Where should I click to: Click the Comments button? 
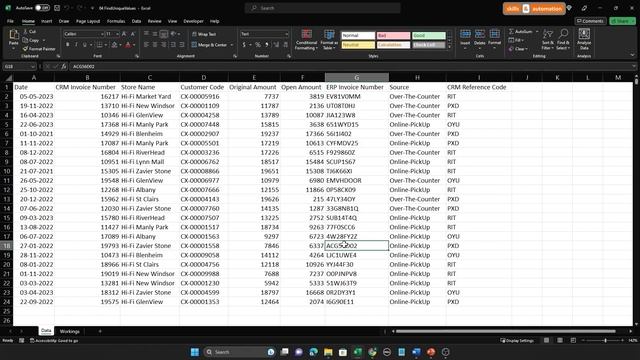590,21
